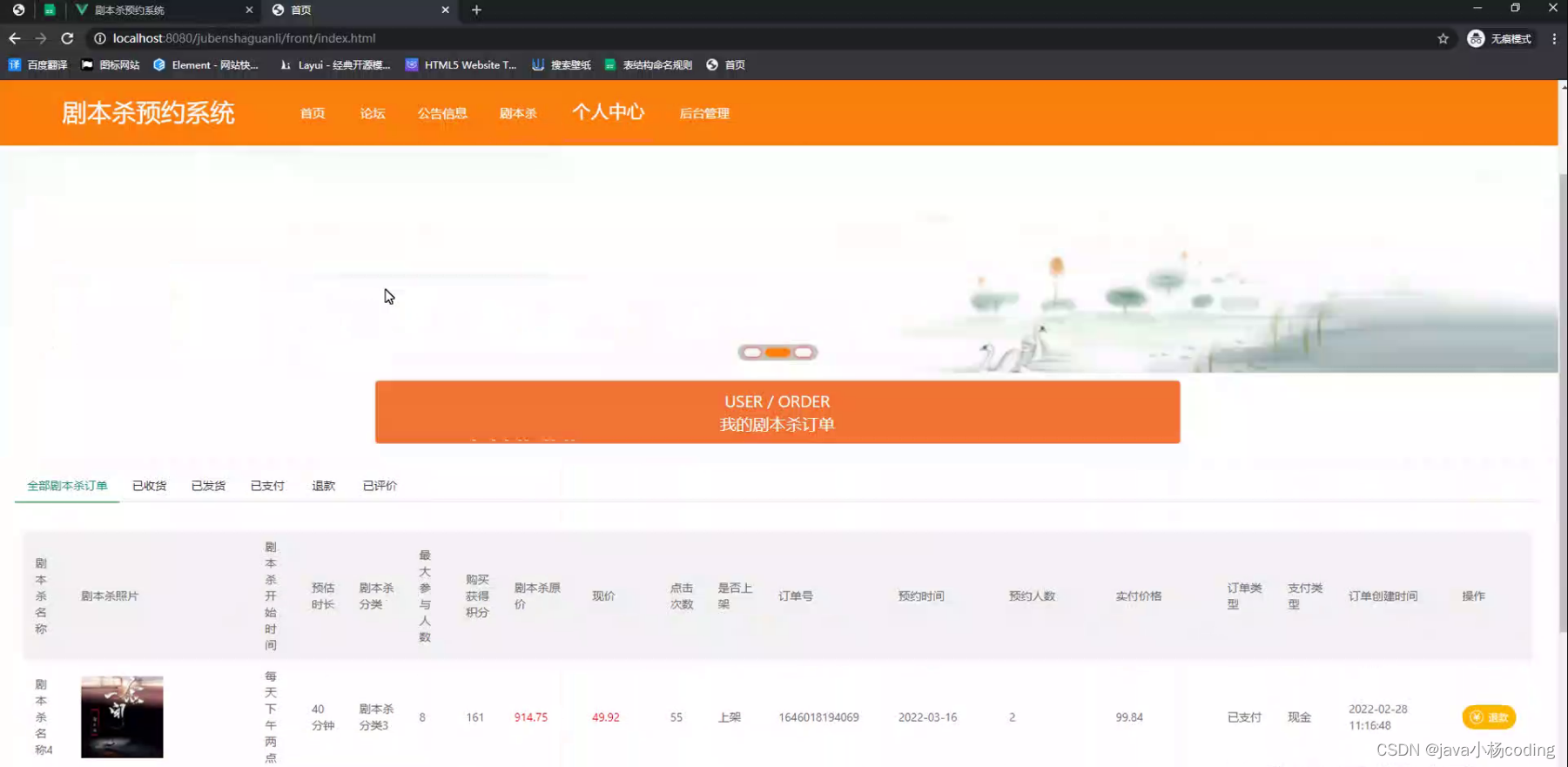Click the original price 914.75
1568x767 pixels.
coord(531,717)
